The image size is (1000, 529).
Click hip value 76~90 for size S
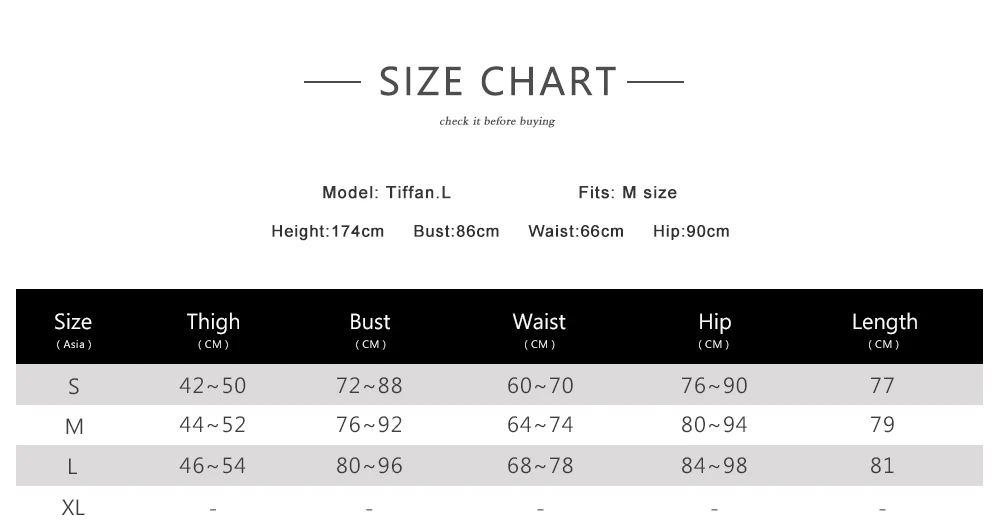point(714,386)
